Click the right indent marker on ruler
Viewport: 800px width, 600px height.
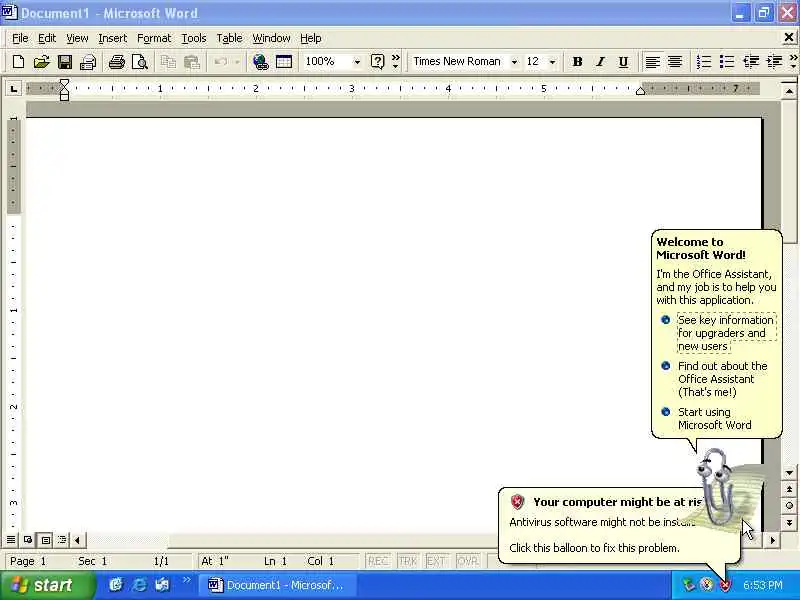point(640,91)
